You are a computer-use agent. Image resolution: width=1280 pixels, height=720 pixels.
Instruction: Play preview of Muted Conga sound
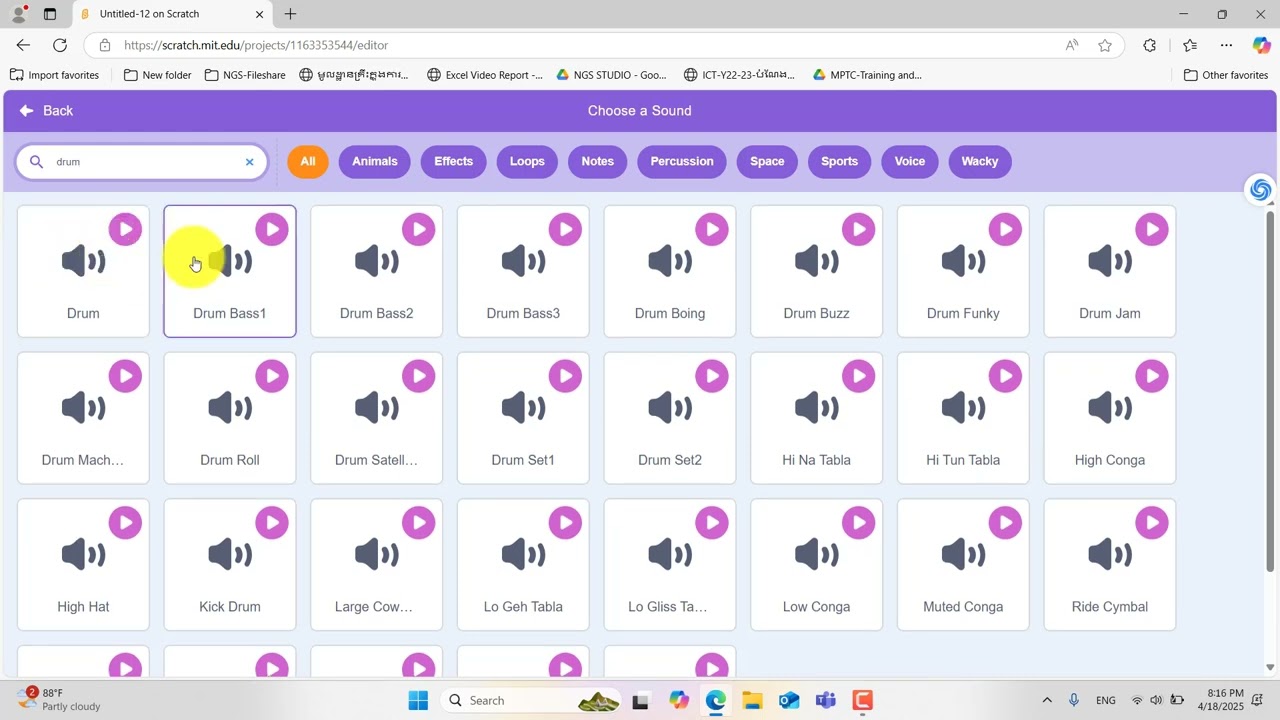tap(1005, 523)
